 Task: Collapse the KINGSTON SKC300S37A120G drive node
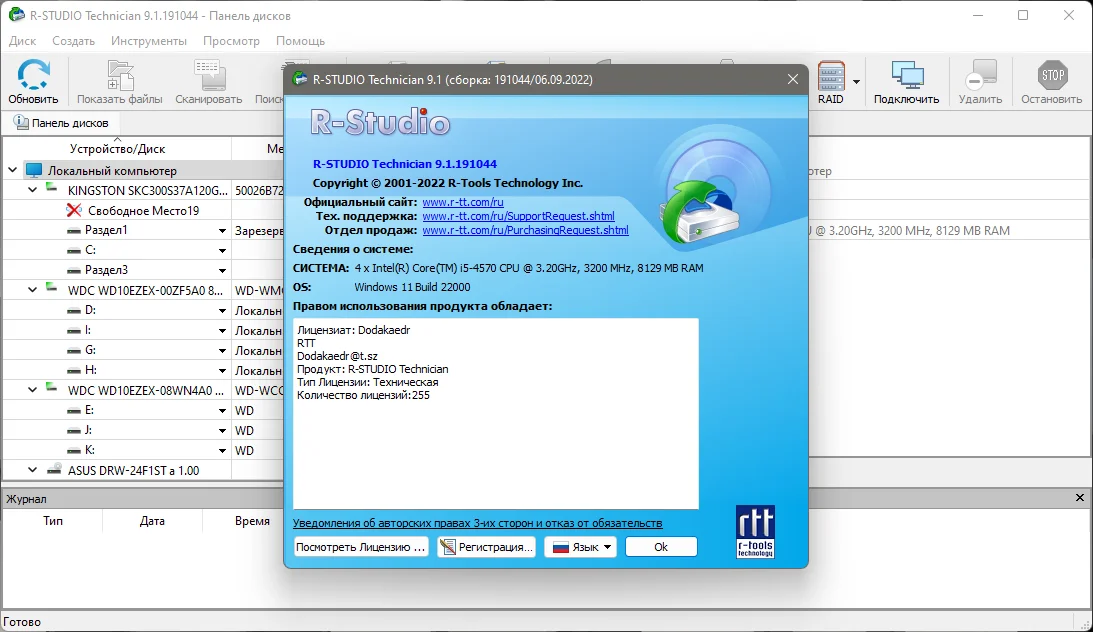(x=32, y=190)
